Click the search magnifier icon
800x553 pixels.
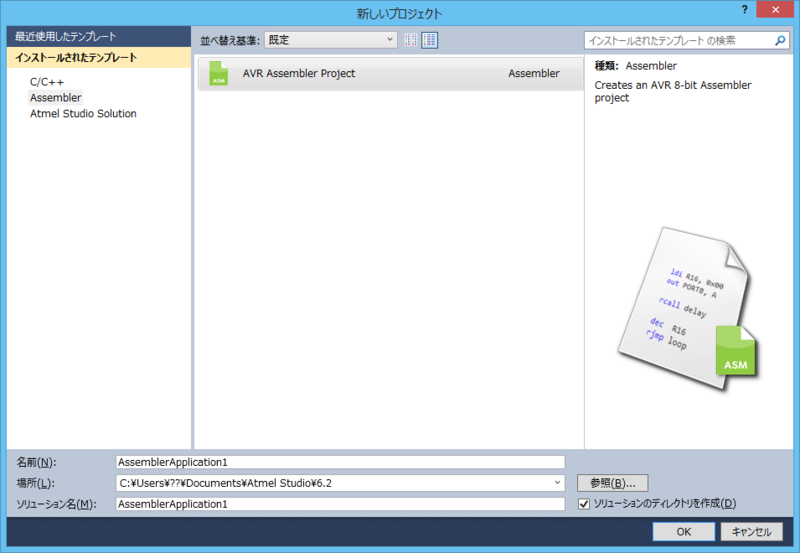pos(780,40)
